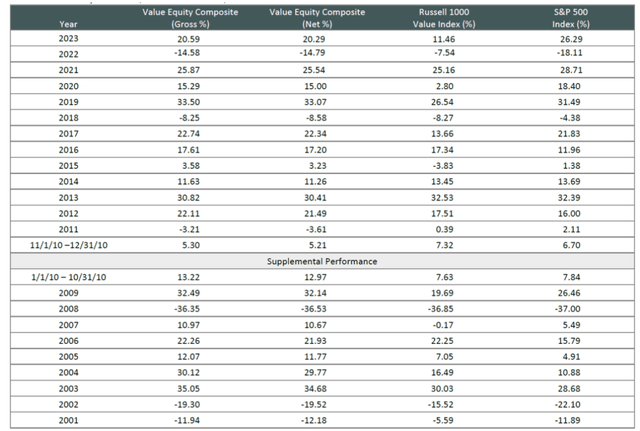
Task: Select Russell 1000 value 11.46 for 2023
Action: pos(444,39)
